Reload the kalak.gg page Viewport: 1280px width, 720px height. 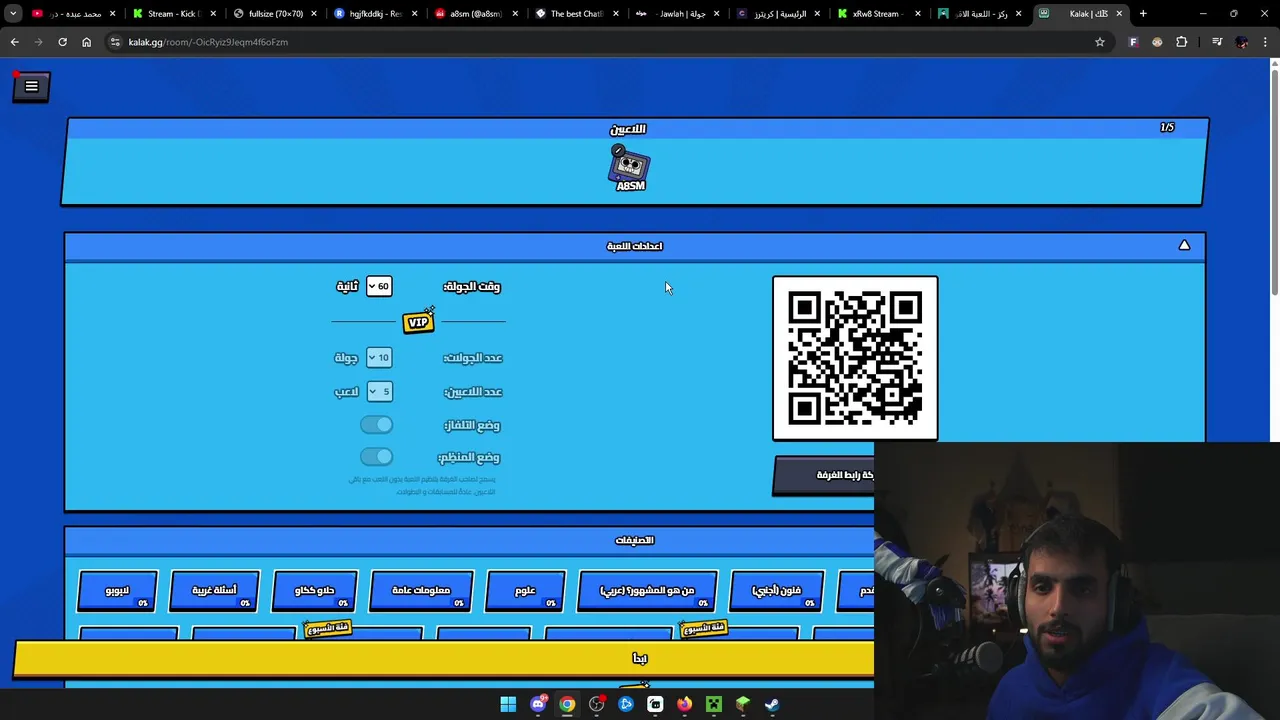(x=62, y=42)
